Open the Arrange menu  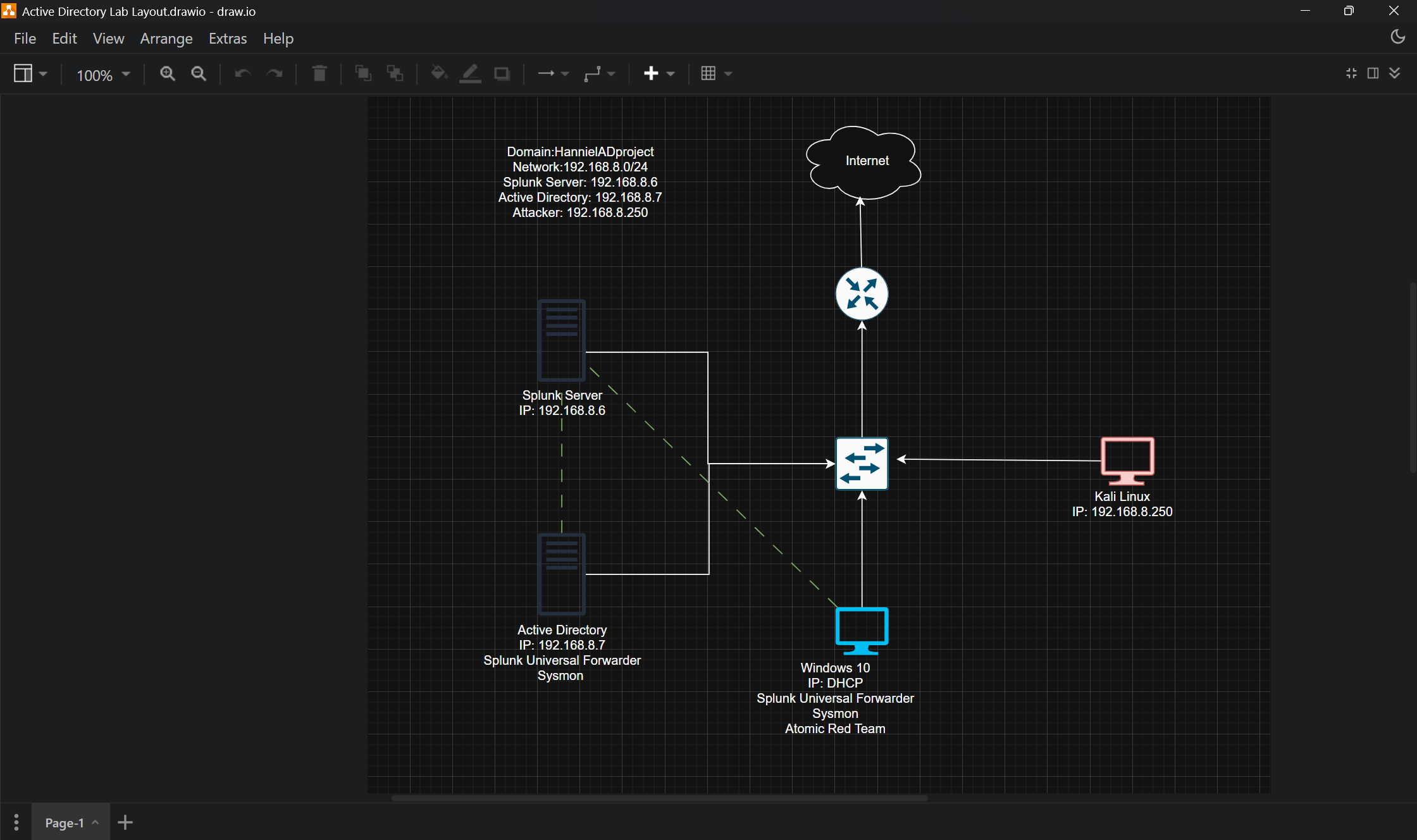[166, 39]
